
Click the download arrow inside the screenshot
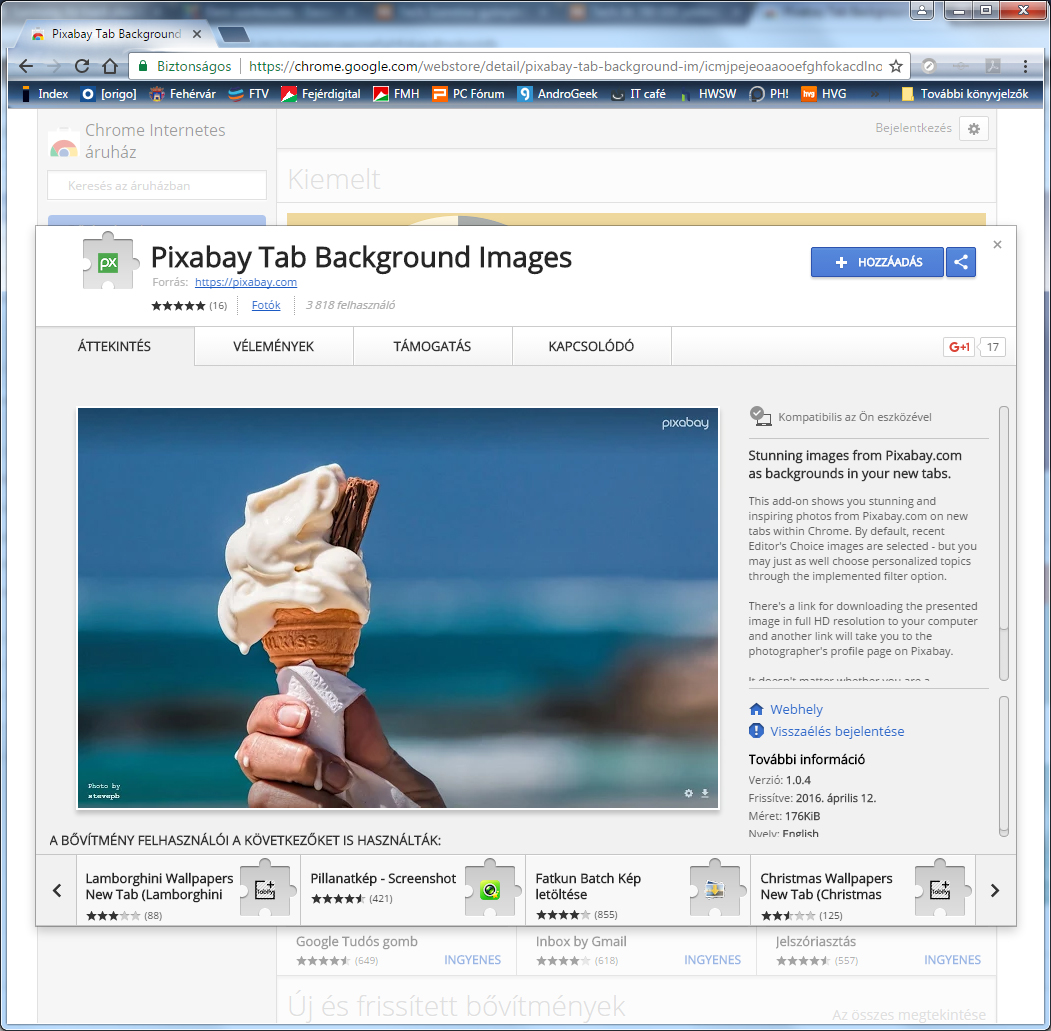tap(705, 793)
